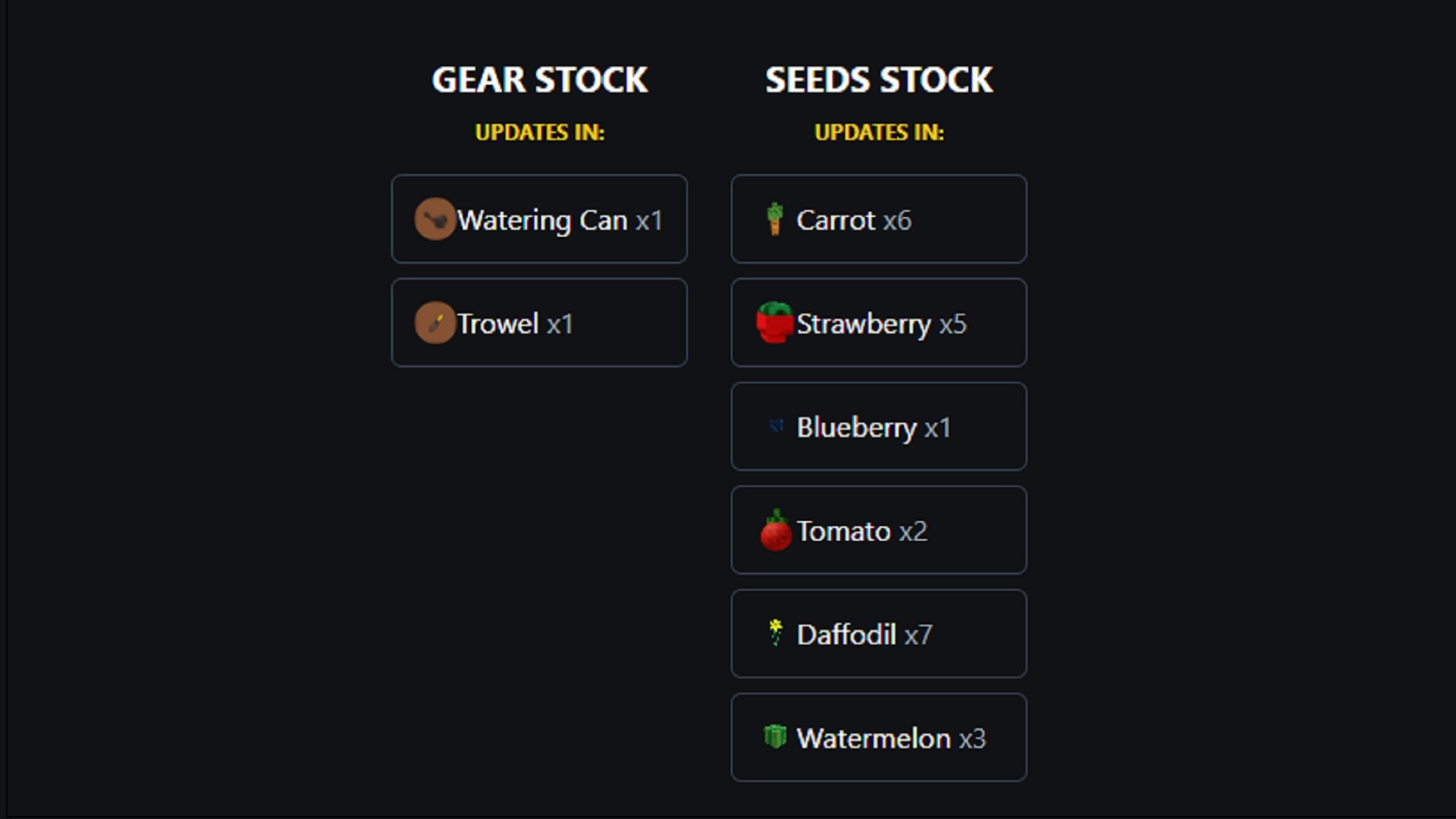Select the Carrot x6 text
Image resolution: width=1456 pixels, height=819 pixels.
pos(854,220)
